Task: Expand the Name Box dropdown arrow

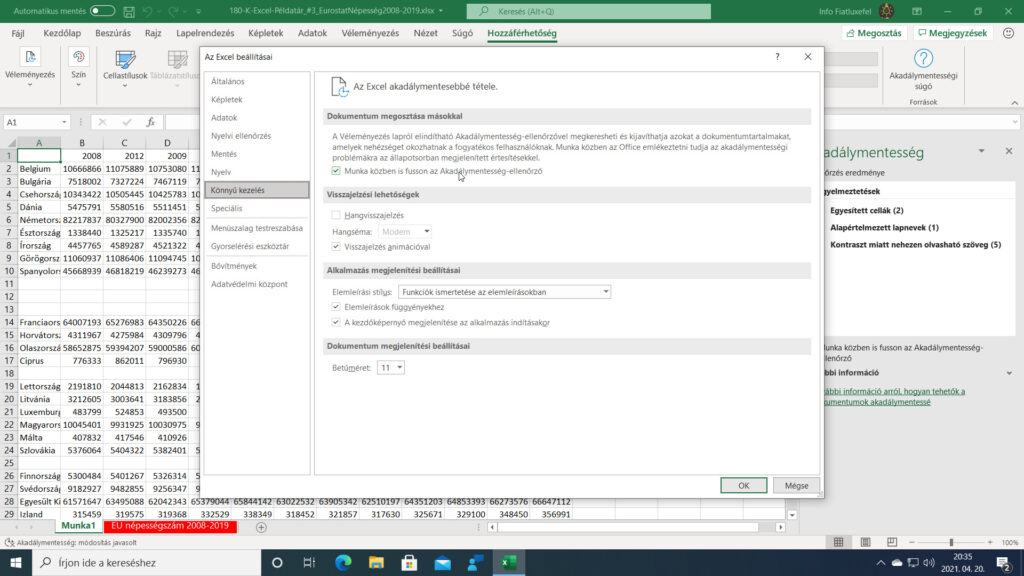Action: [64, 122]
